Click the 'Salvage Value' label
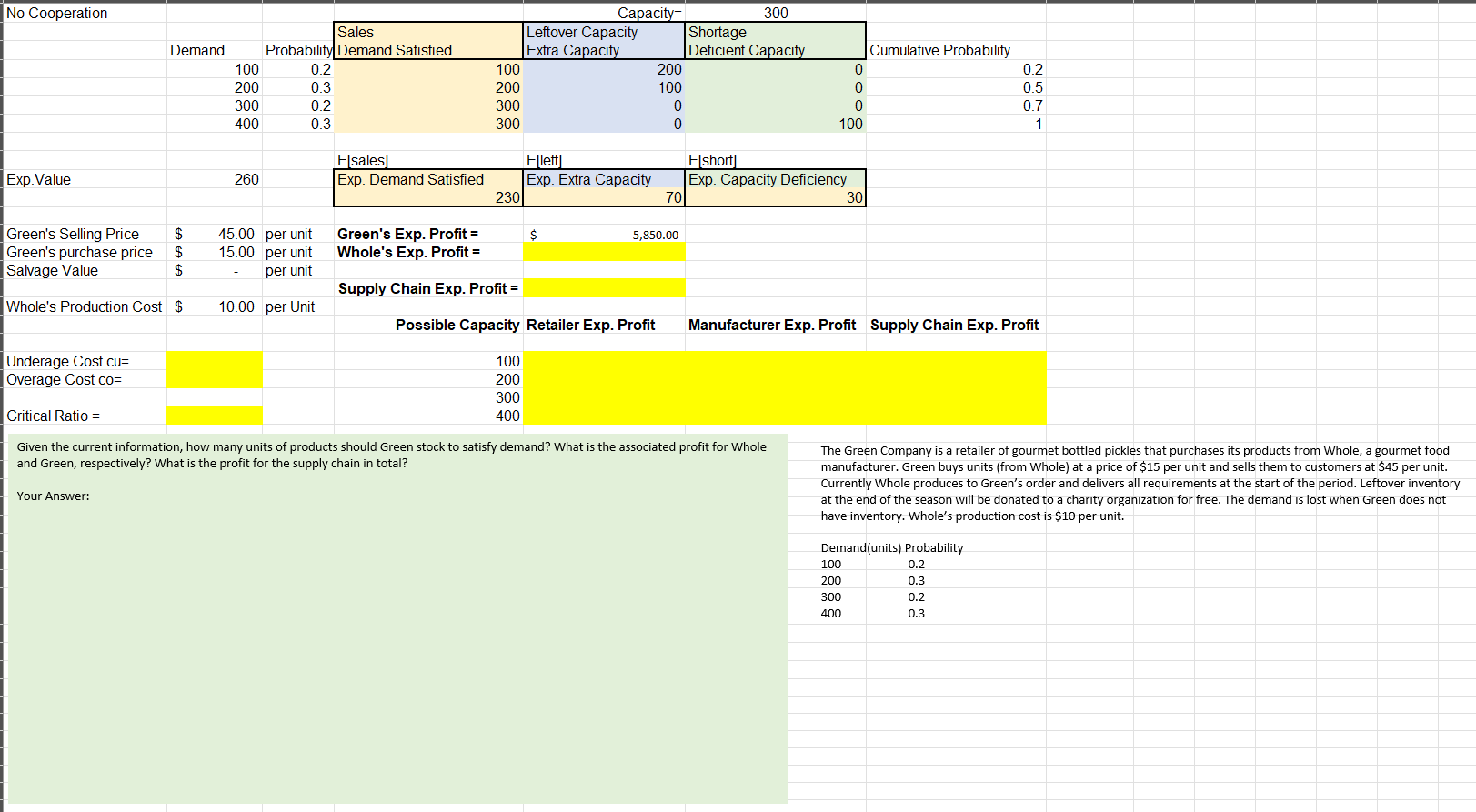Screen dimensions: 1476x812 click(x=52, y=270)
